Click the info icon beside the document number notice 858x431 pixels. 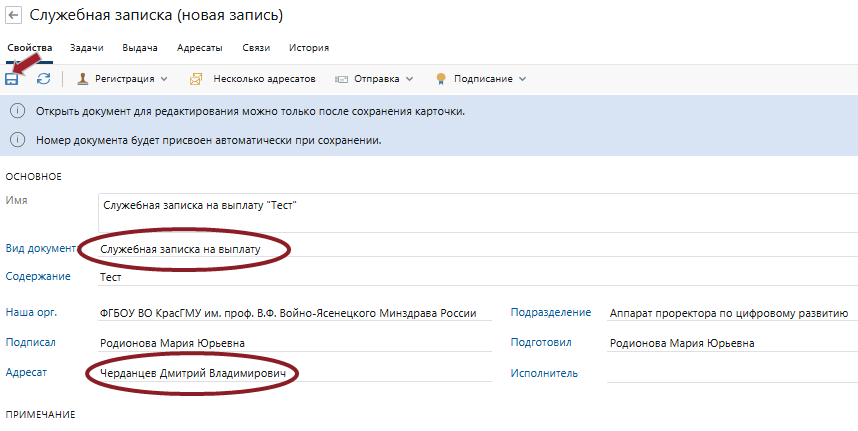coord(17,139)
